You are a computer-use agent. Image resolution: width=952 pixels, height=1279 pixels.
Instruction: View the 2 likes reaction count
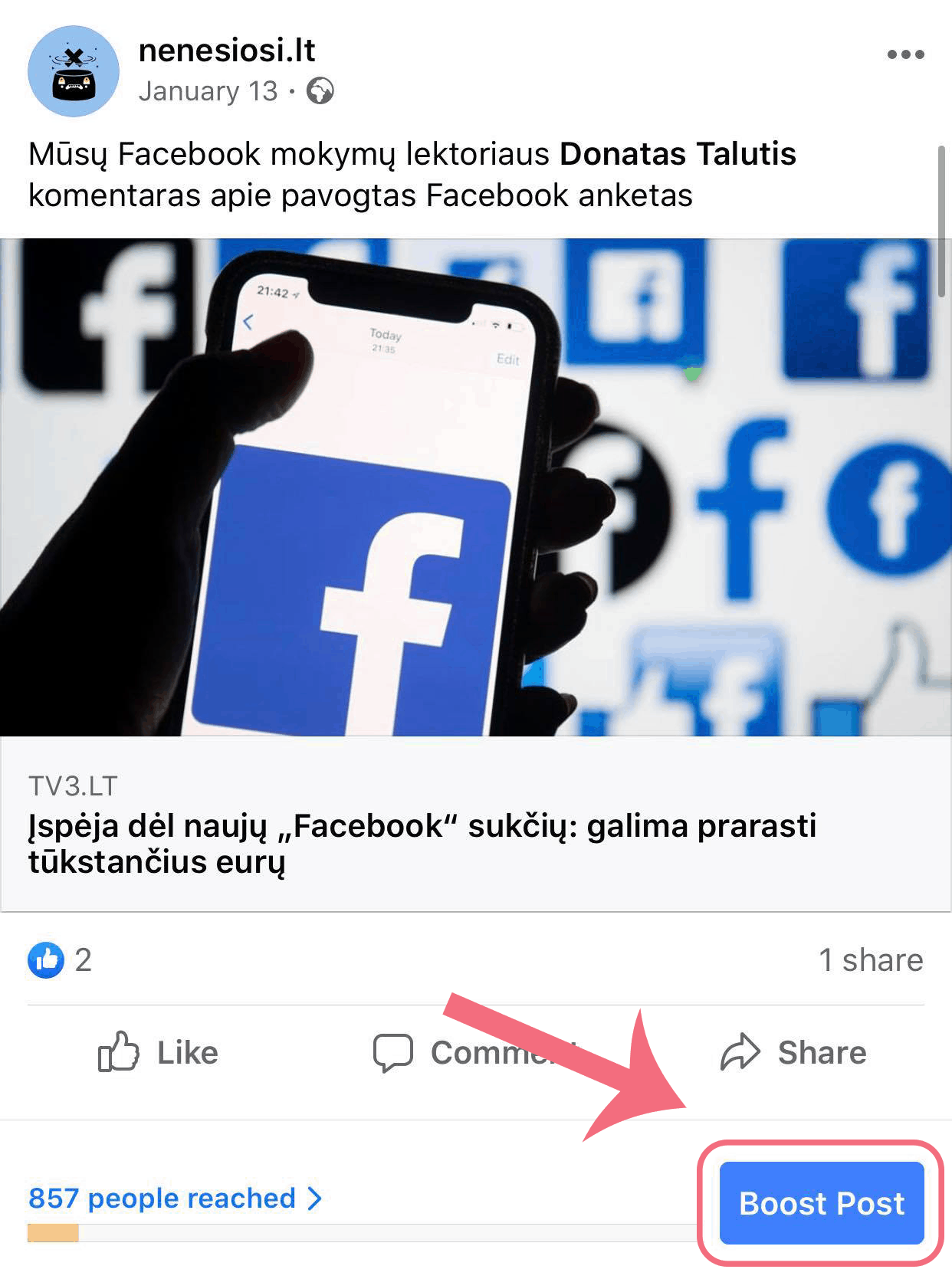coord(83,960)
